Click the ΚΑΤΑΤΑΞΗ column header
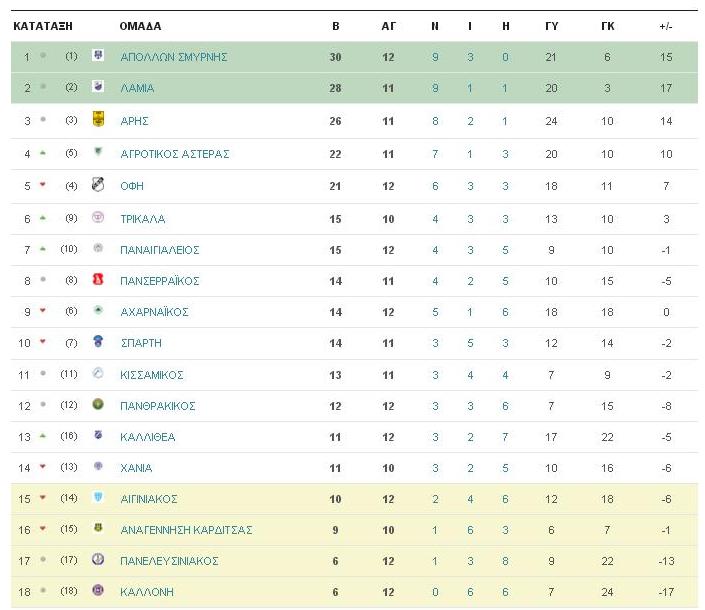This screenshot has width=705, height=610. [x=43, y=26]
